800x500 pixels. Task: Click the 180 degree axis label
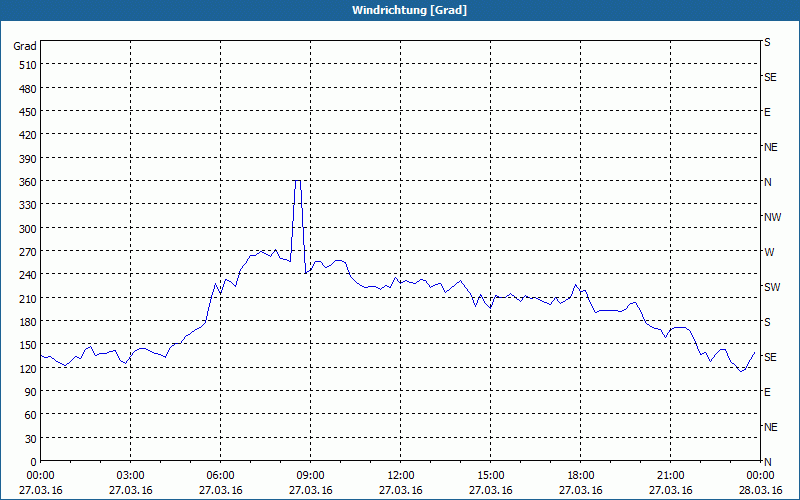[x=29, y=322]
